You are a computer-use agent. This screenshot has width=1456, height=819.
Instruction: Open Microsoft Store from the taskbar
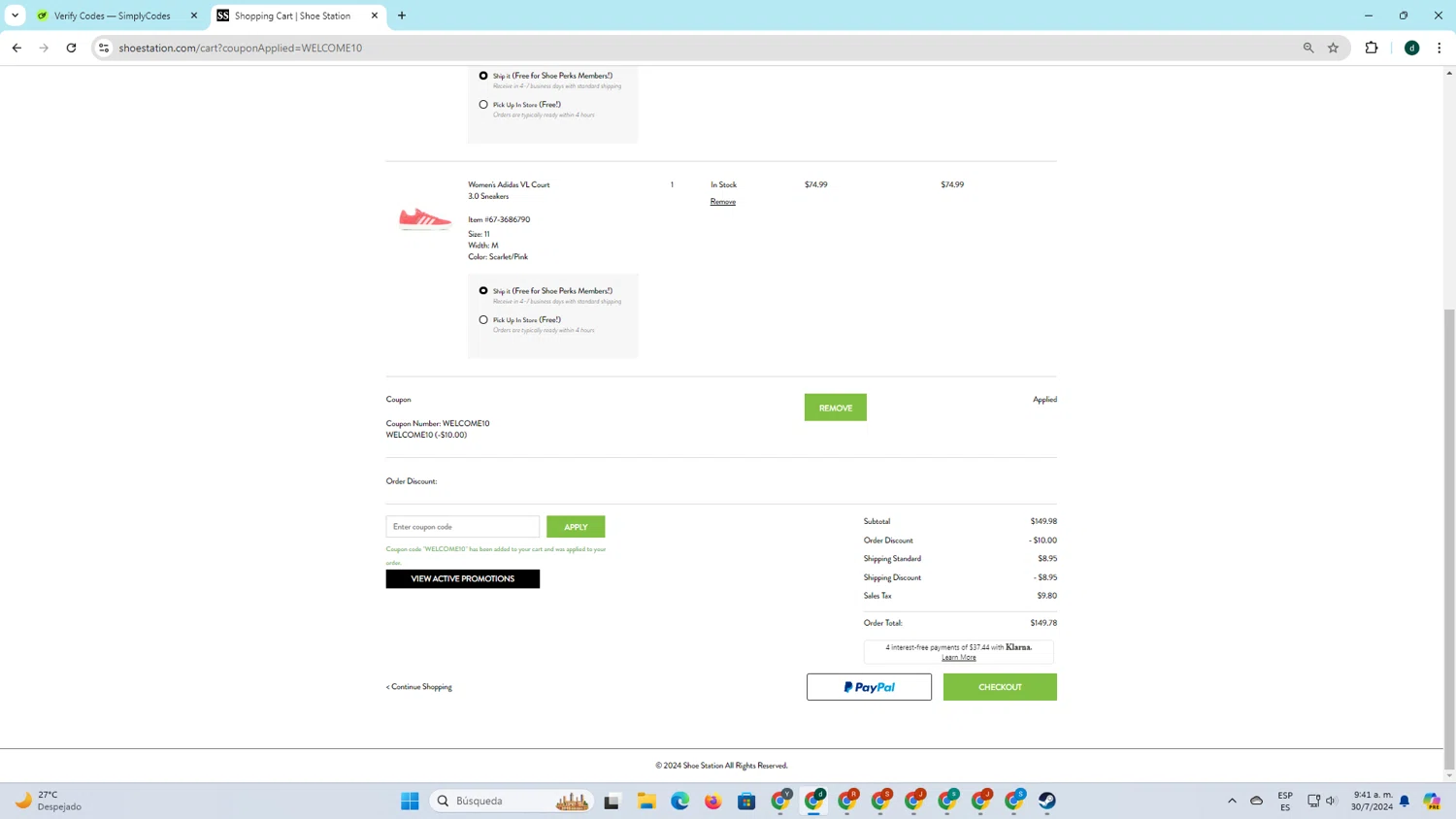[746, 801]
